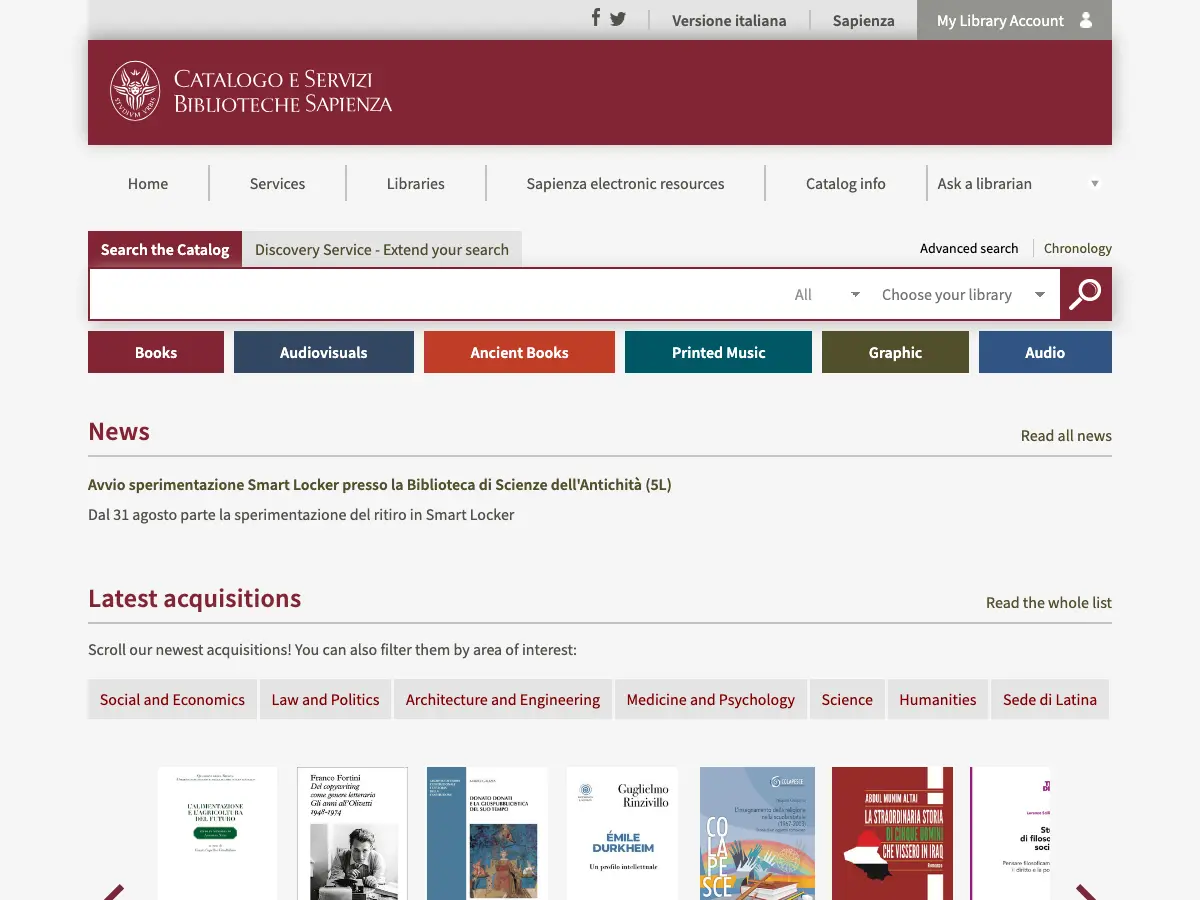Open the Smart Locker news headline

tap(380, 485)
